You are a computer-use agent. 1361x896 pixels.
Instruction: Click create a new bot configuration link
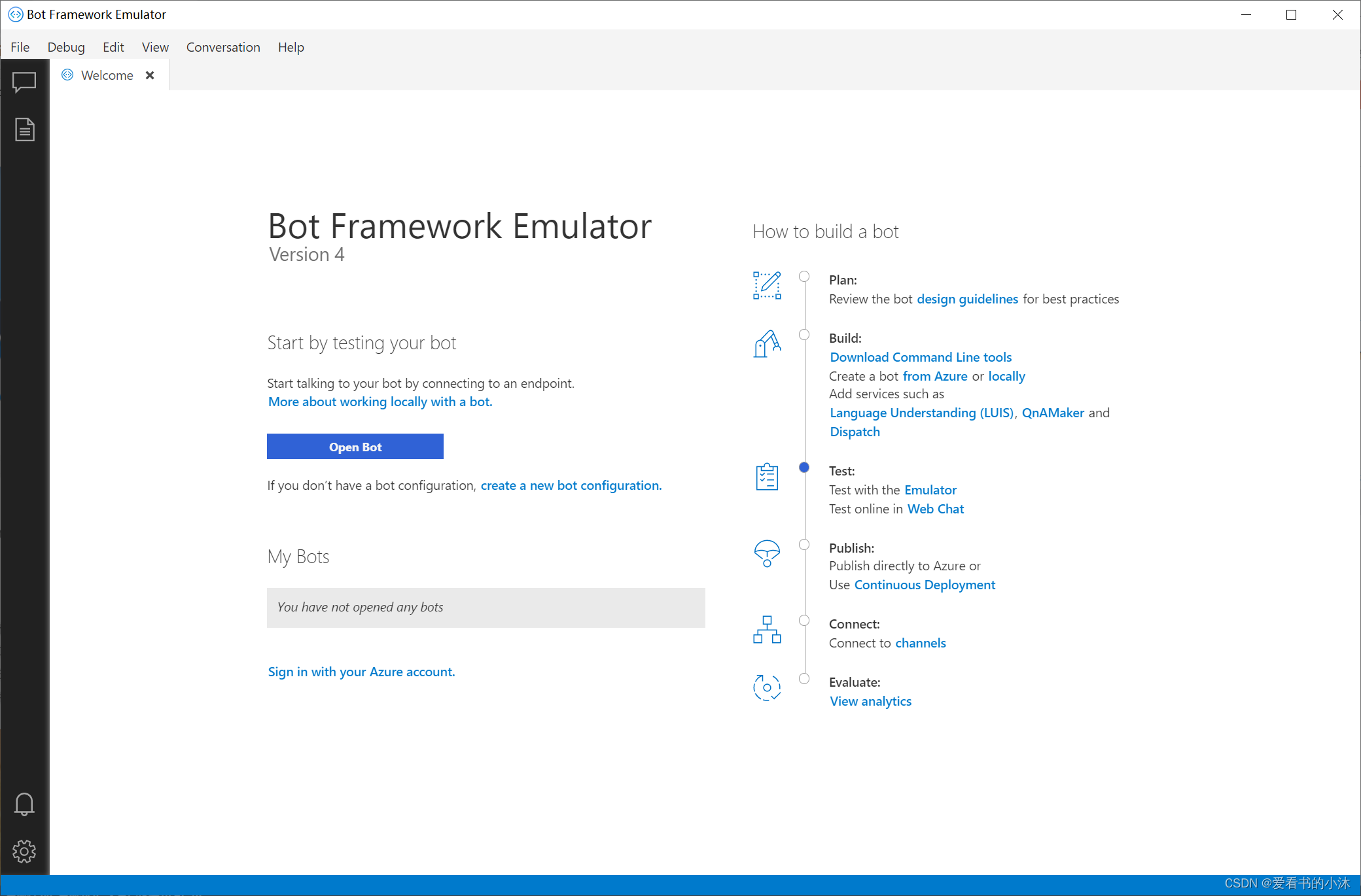(571, 485)
